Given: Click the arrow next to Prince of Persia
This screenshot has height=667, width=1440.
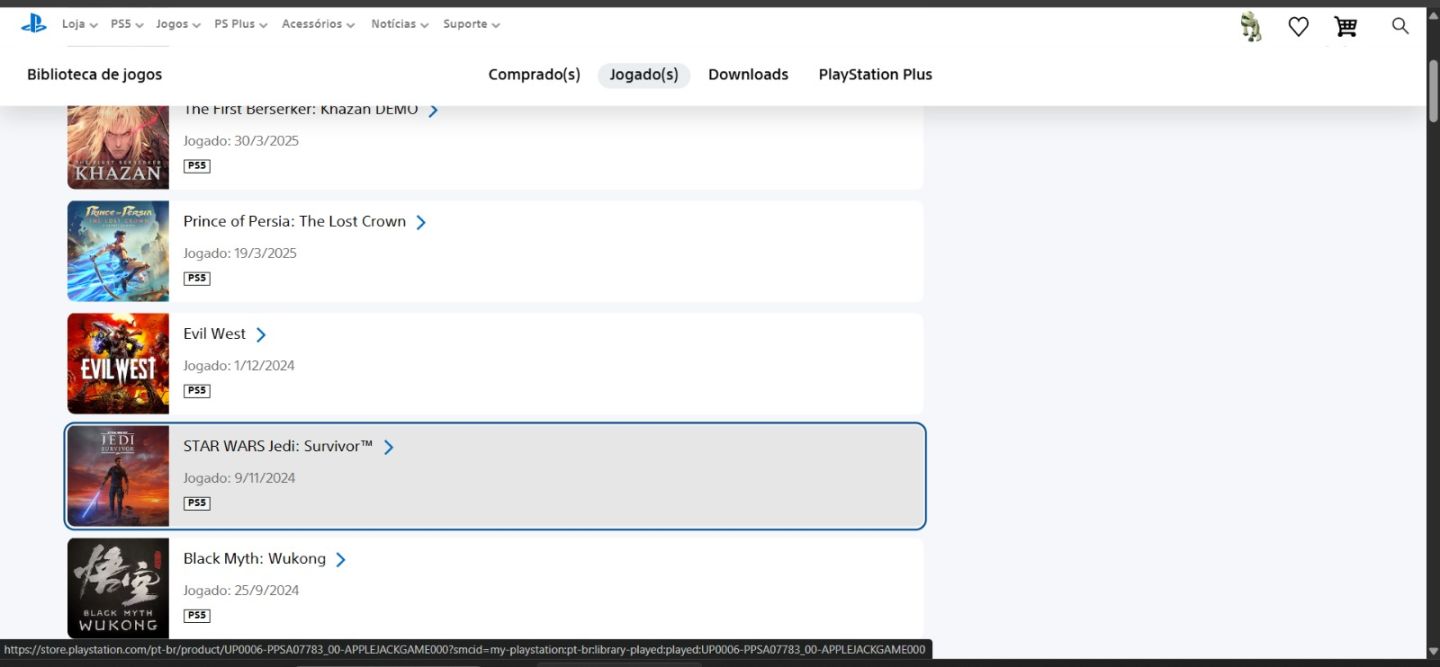Looking at the screenshot, I should pos(421,223).
